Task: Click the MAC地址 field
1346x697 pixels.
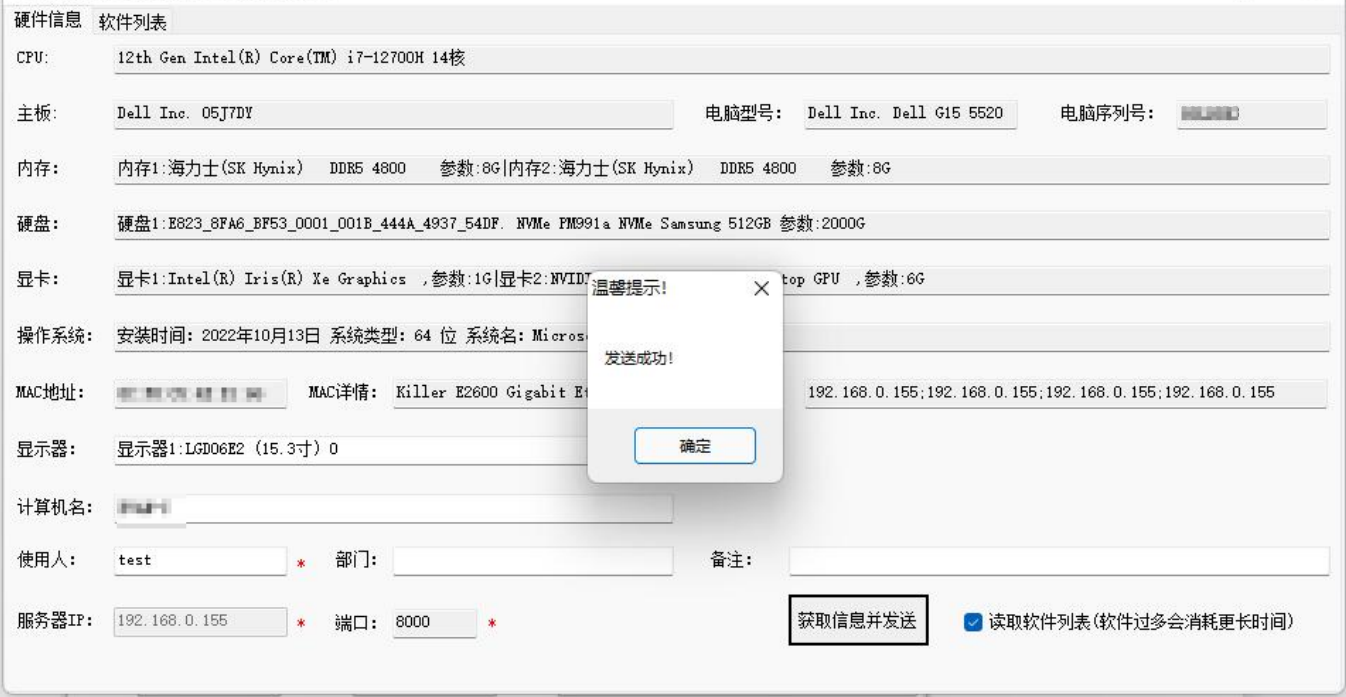Action: tap(198, 392)
